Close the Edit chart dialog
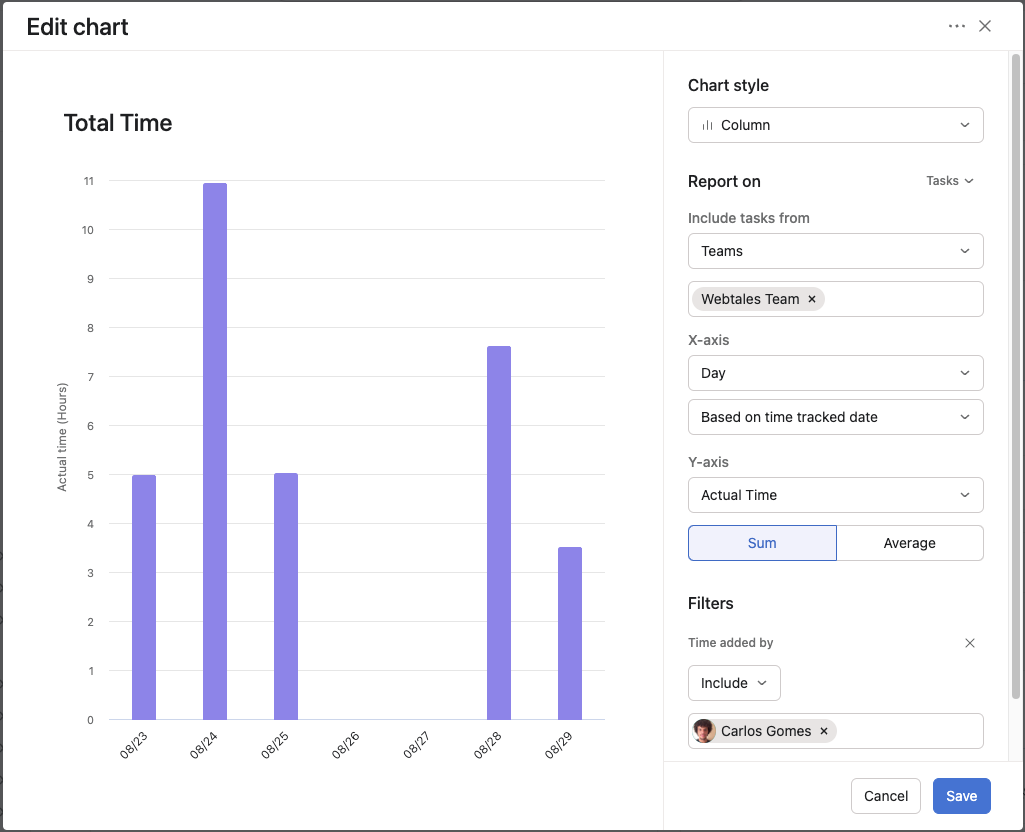 tap(985, 26)
